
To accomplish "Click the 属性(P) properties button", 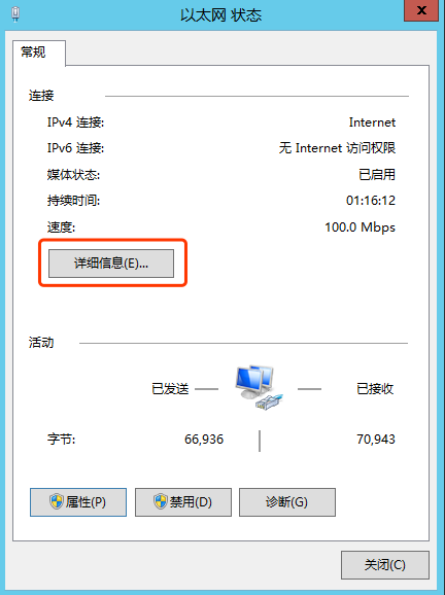I will pyautogui.click(x=78, y=502).
